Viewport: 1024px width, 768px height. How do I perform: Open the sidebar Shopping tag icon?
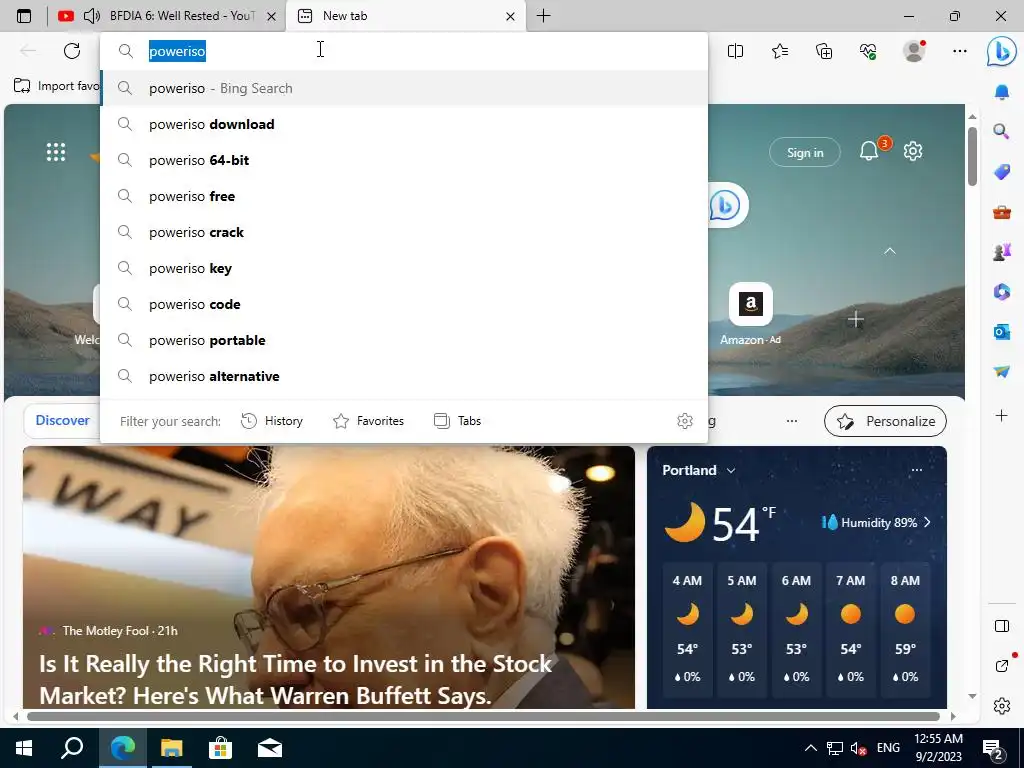click(x=1002, y=172)
